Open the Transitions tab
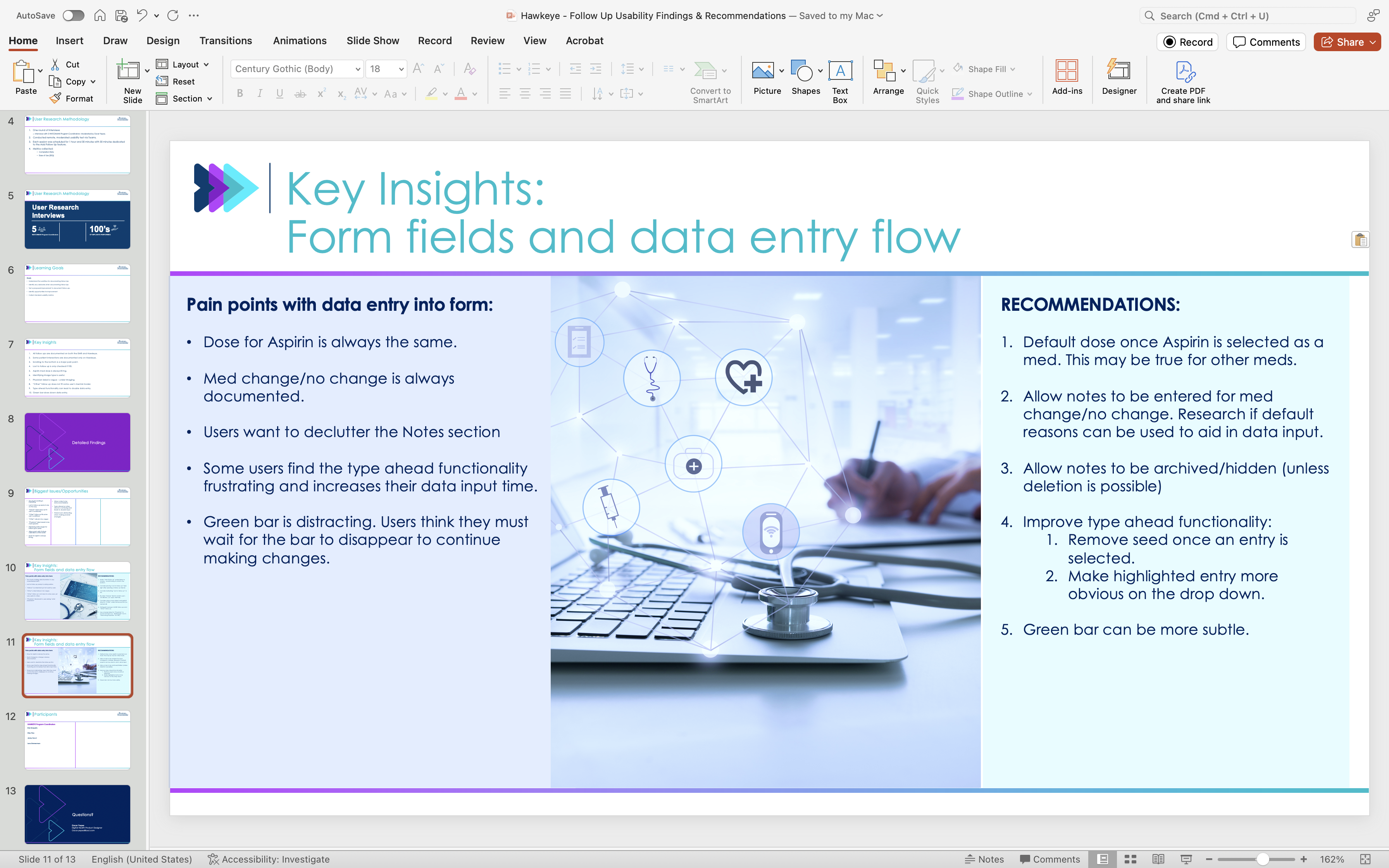This screenshot has width=1389, height=868. (x=226, y=41)
